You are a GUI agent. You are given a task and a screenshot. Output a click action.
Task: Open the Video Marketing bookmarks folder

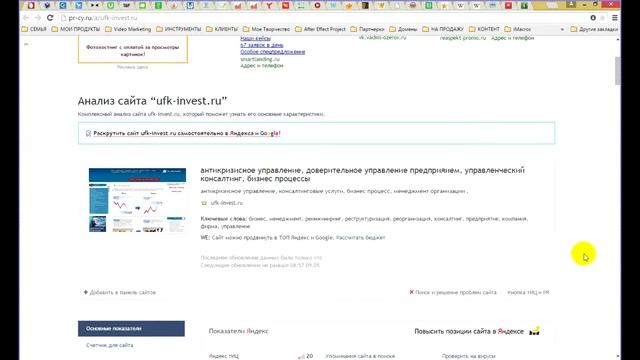point(128,29)
